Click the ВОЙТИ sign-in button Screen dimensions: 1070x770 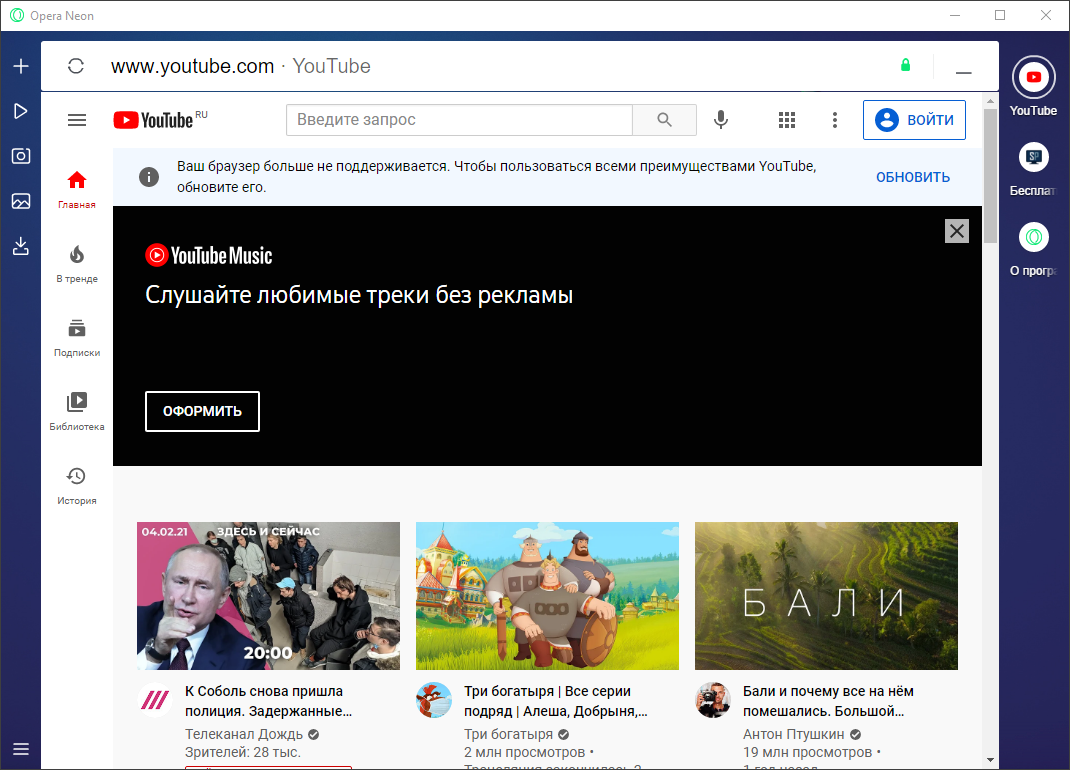click(x=914, y=120)
